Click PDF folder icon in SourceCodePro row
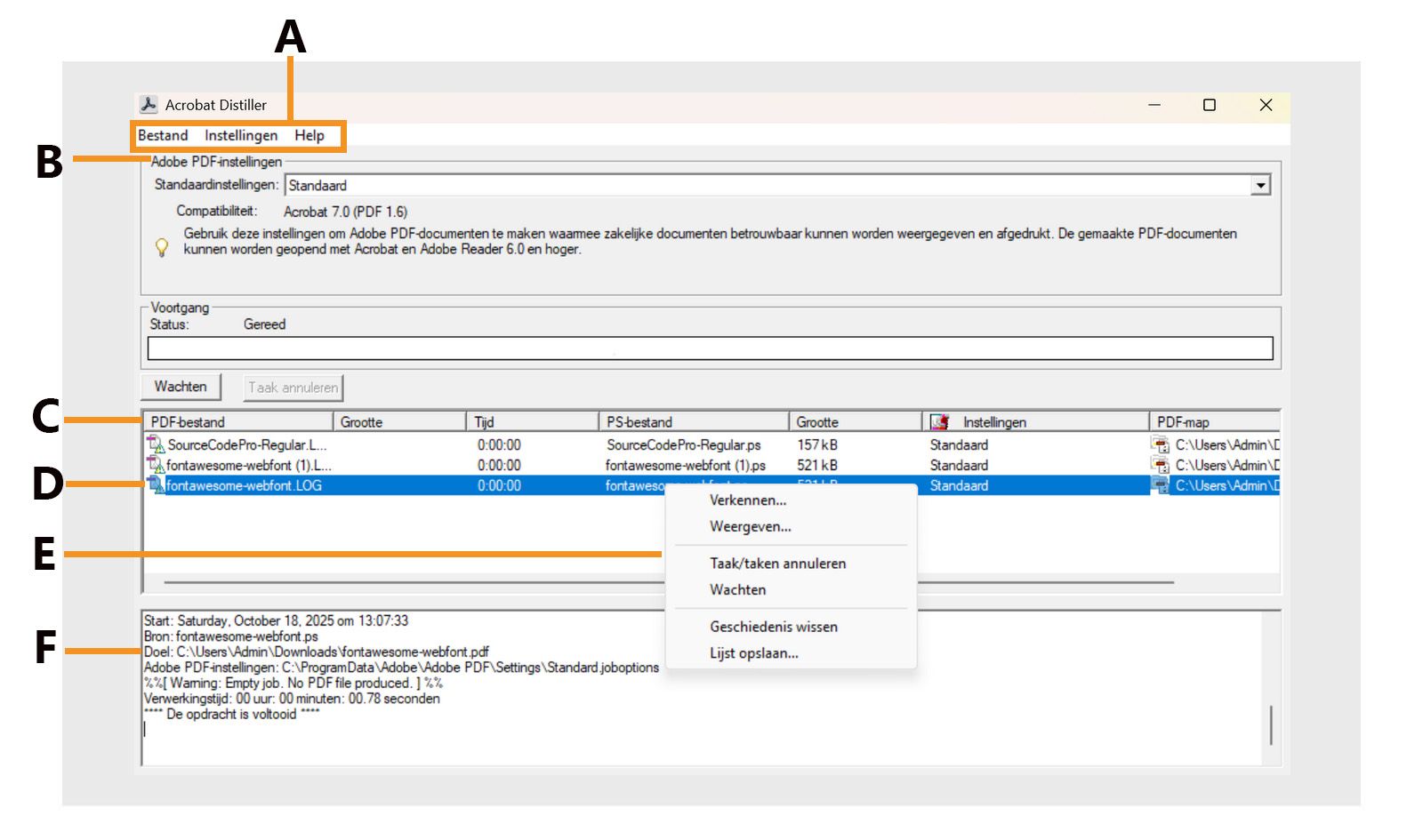Screen dimensions: 1423x840 (1161, 444)
